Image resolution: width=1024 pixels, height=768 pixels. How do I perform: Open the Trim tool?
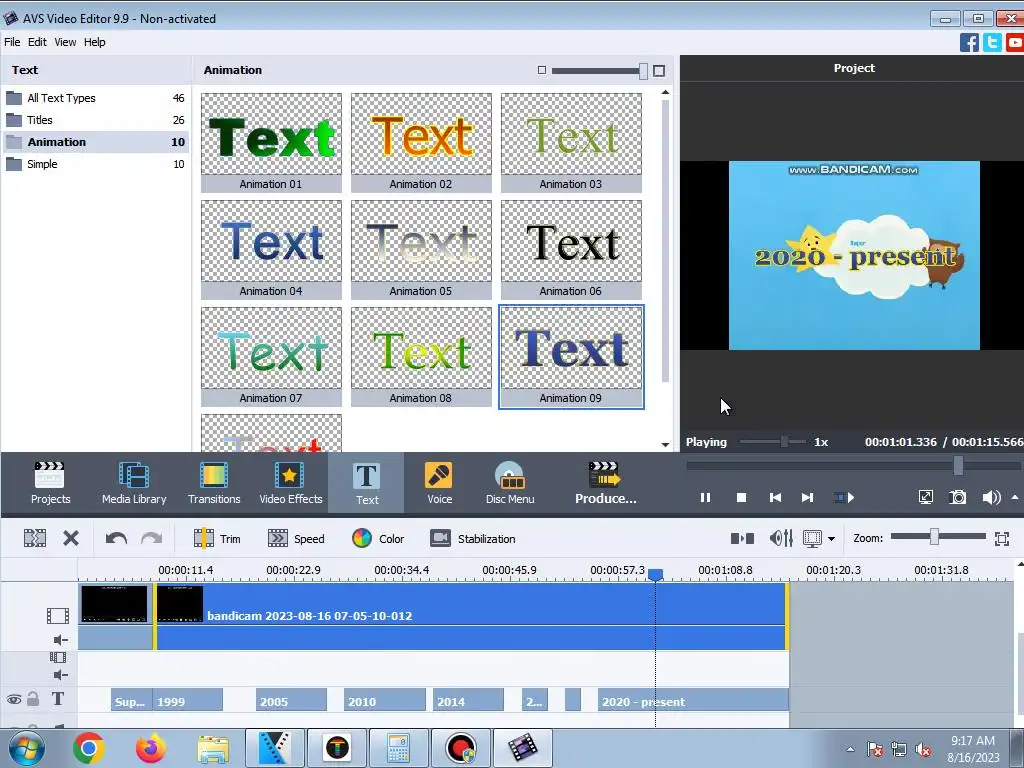point(217,539)
